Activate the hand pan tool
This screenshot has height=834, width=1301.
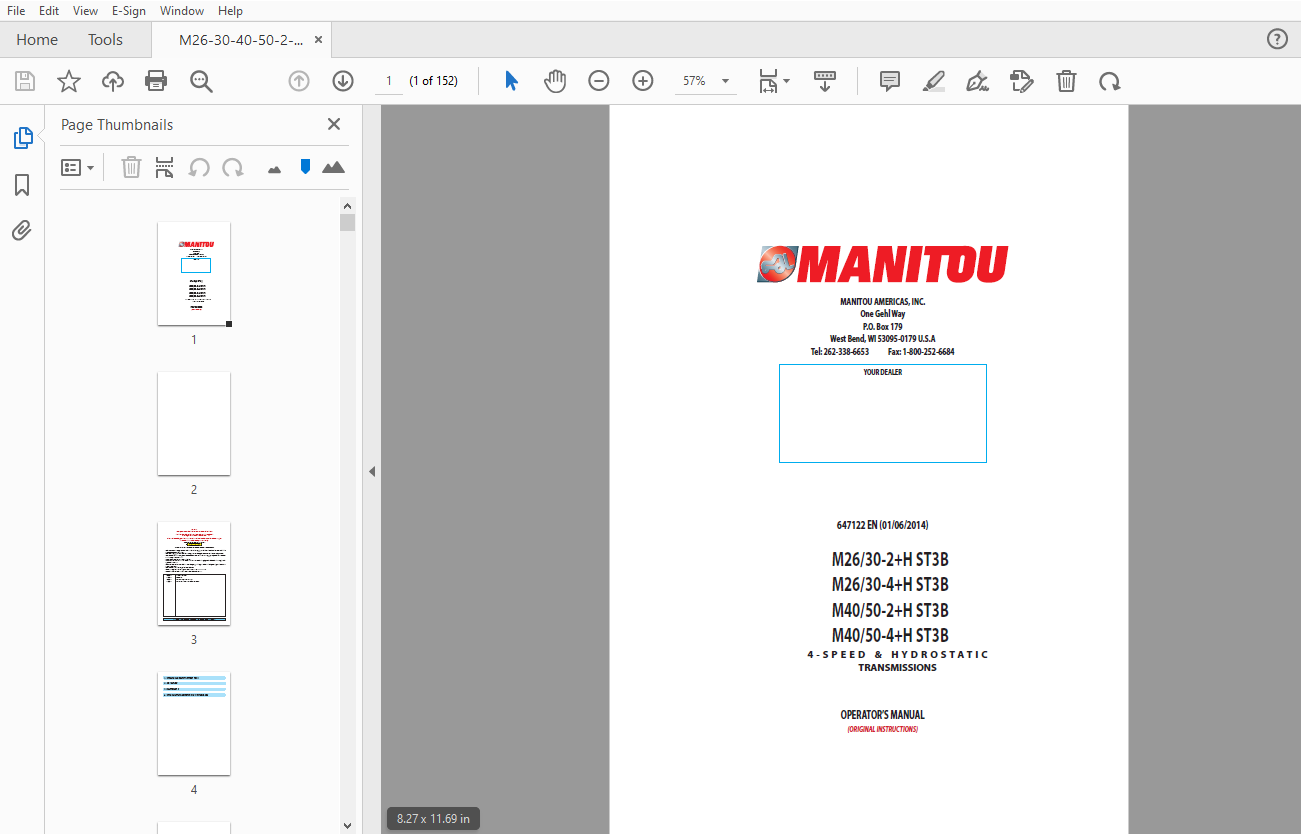click(555, 81)
